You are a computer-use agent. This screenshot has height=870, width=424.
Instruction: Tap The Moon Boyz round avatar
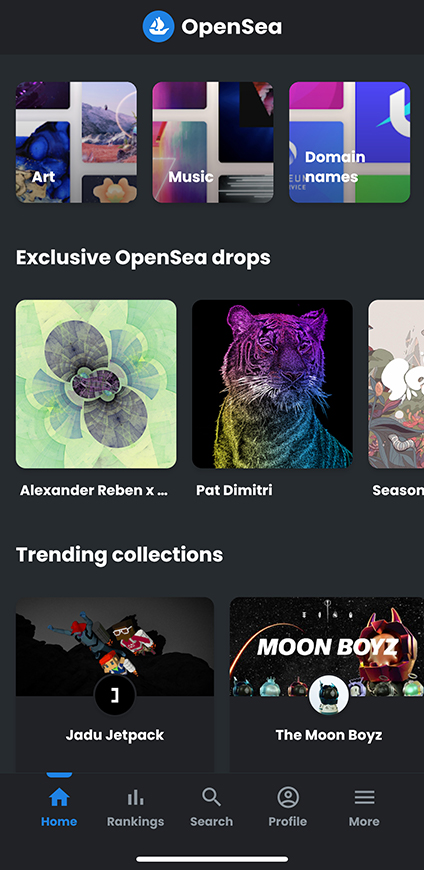click(x=329, y=695)
